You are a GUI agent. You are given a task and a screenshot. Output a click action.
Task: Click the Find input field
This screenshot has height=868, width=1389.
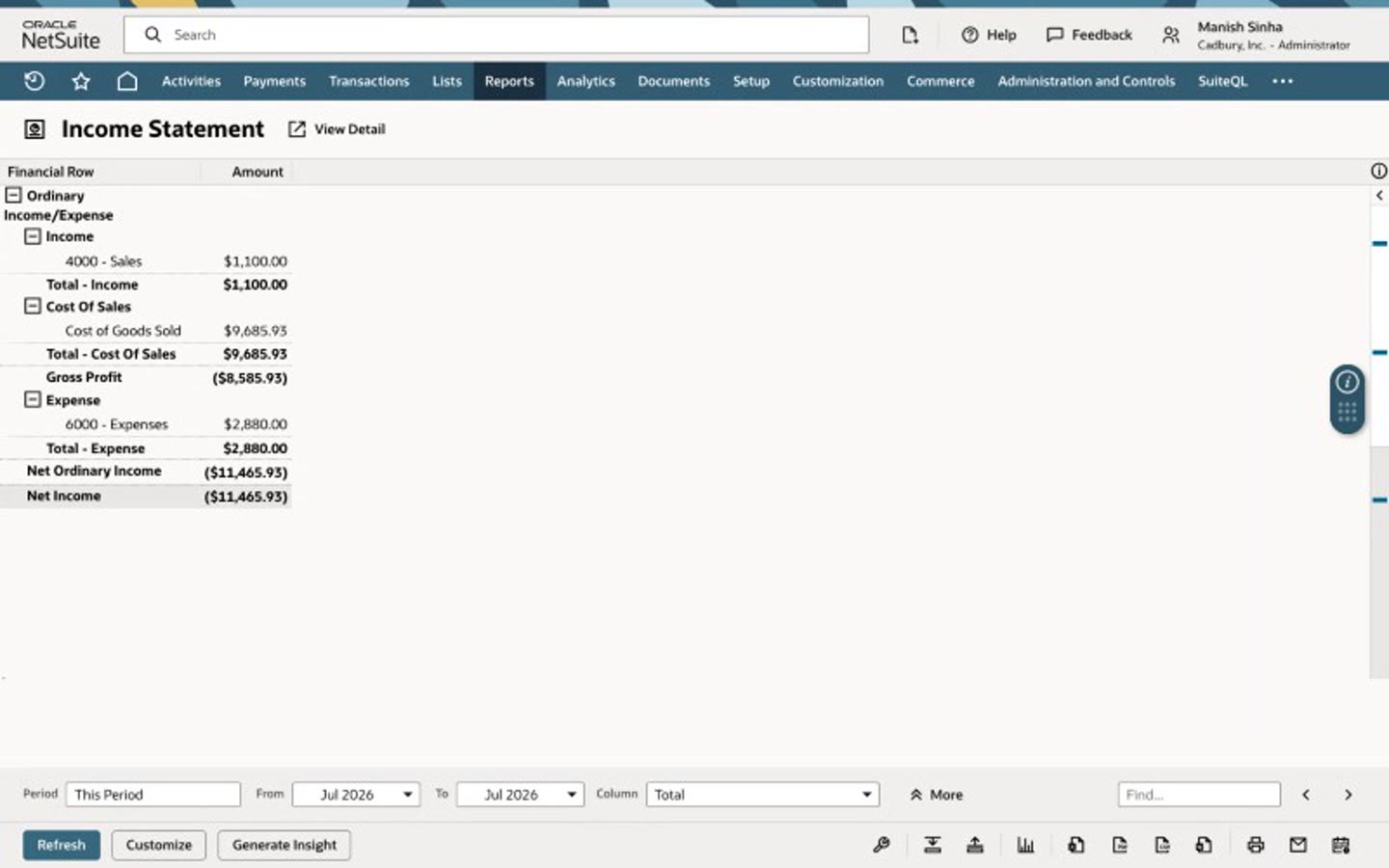(1199, 795)
